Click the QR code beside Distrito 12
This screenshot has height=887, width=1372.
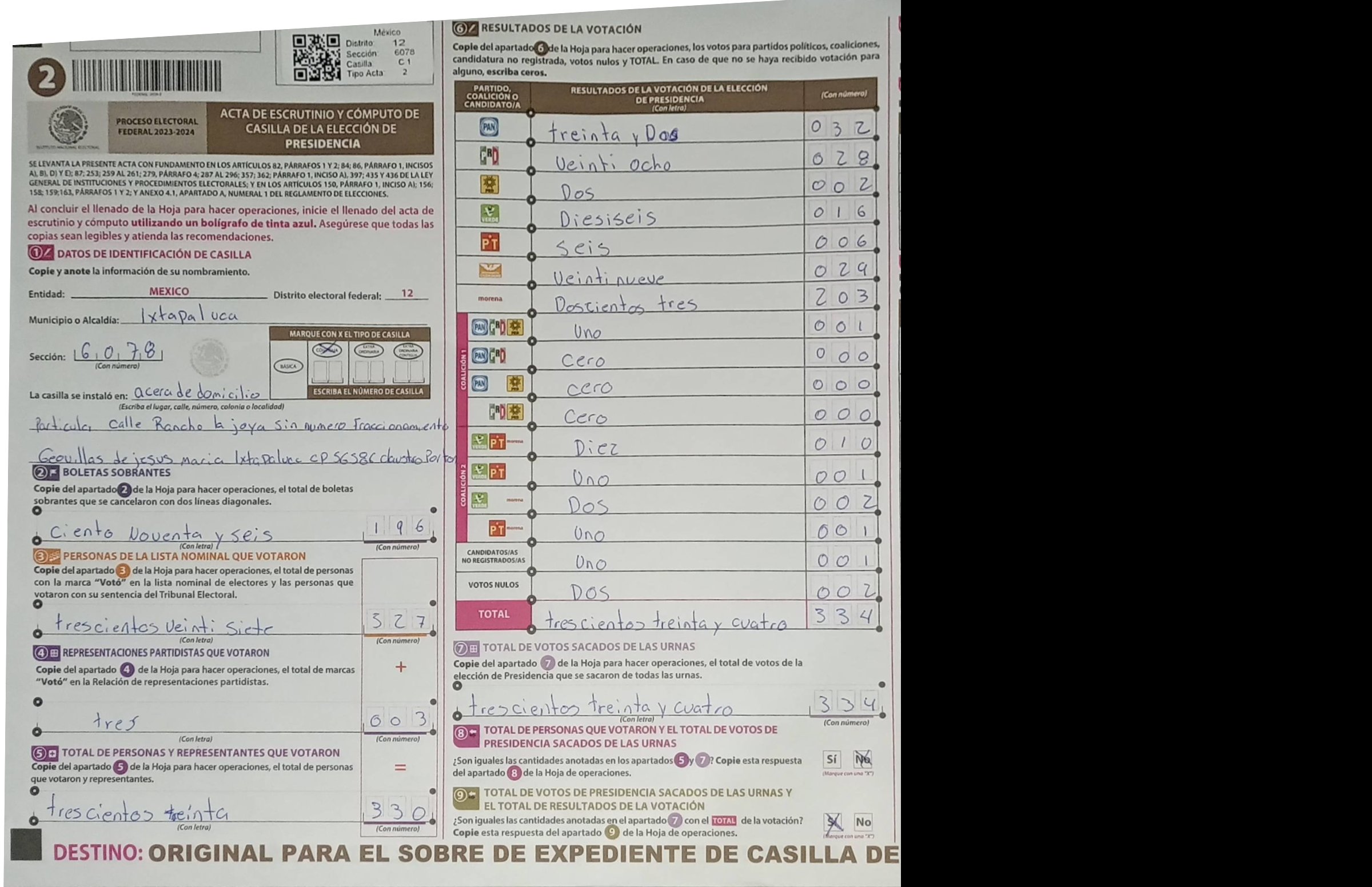316,57
